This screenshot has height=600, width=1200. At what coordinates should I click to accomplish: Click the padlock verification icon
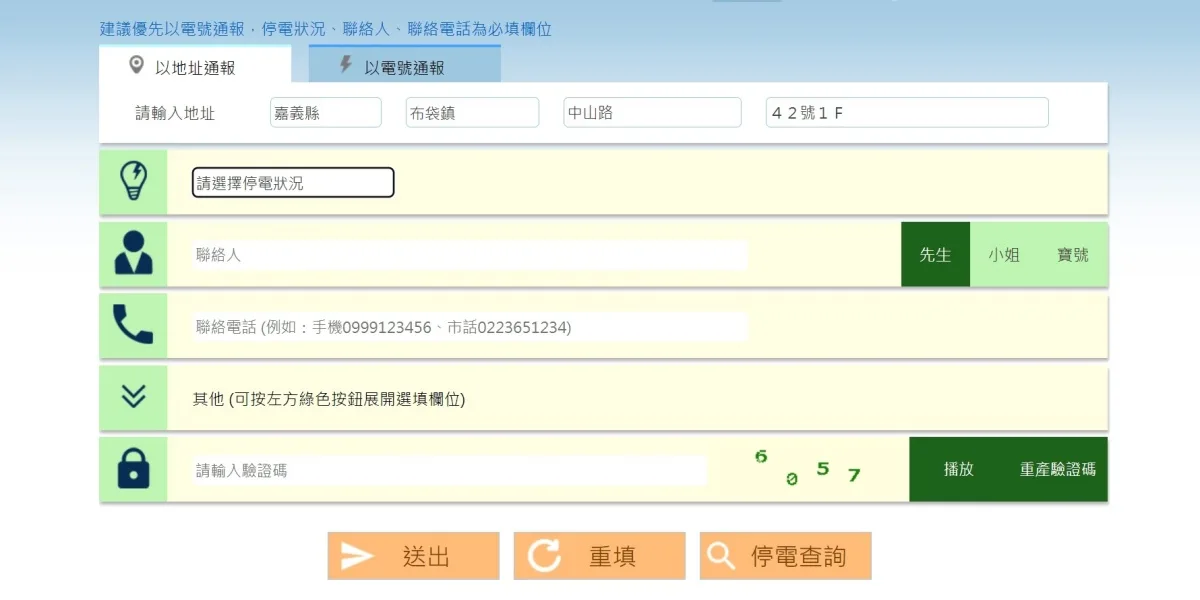[133, 468]
